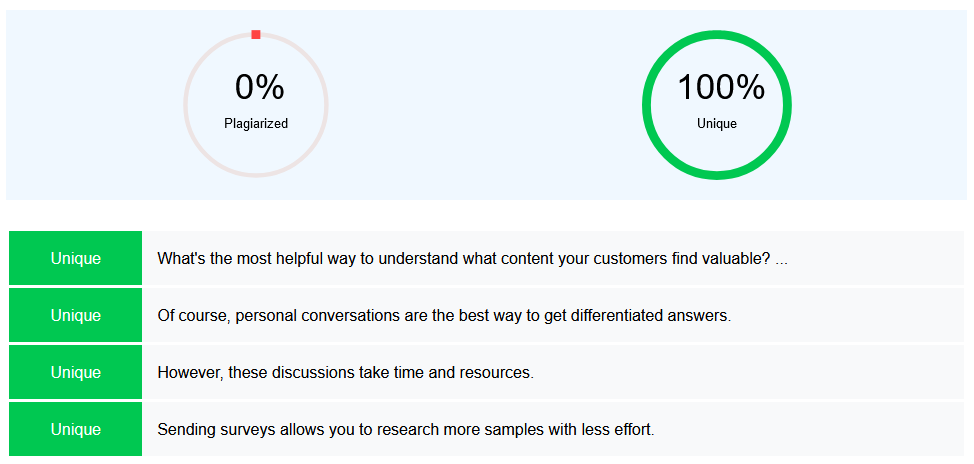Open the sentence starting "What's the most helpful way"

[x=463, y=258]
